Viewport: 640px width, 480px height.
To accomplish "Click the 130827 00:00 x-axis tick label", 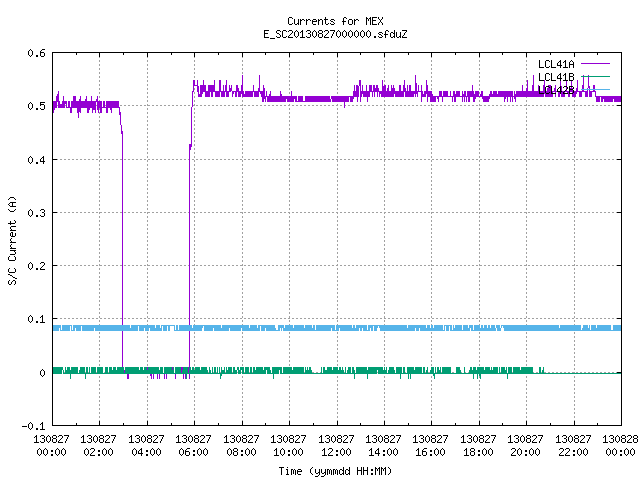I will (51, 446).
